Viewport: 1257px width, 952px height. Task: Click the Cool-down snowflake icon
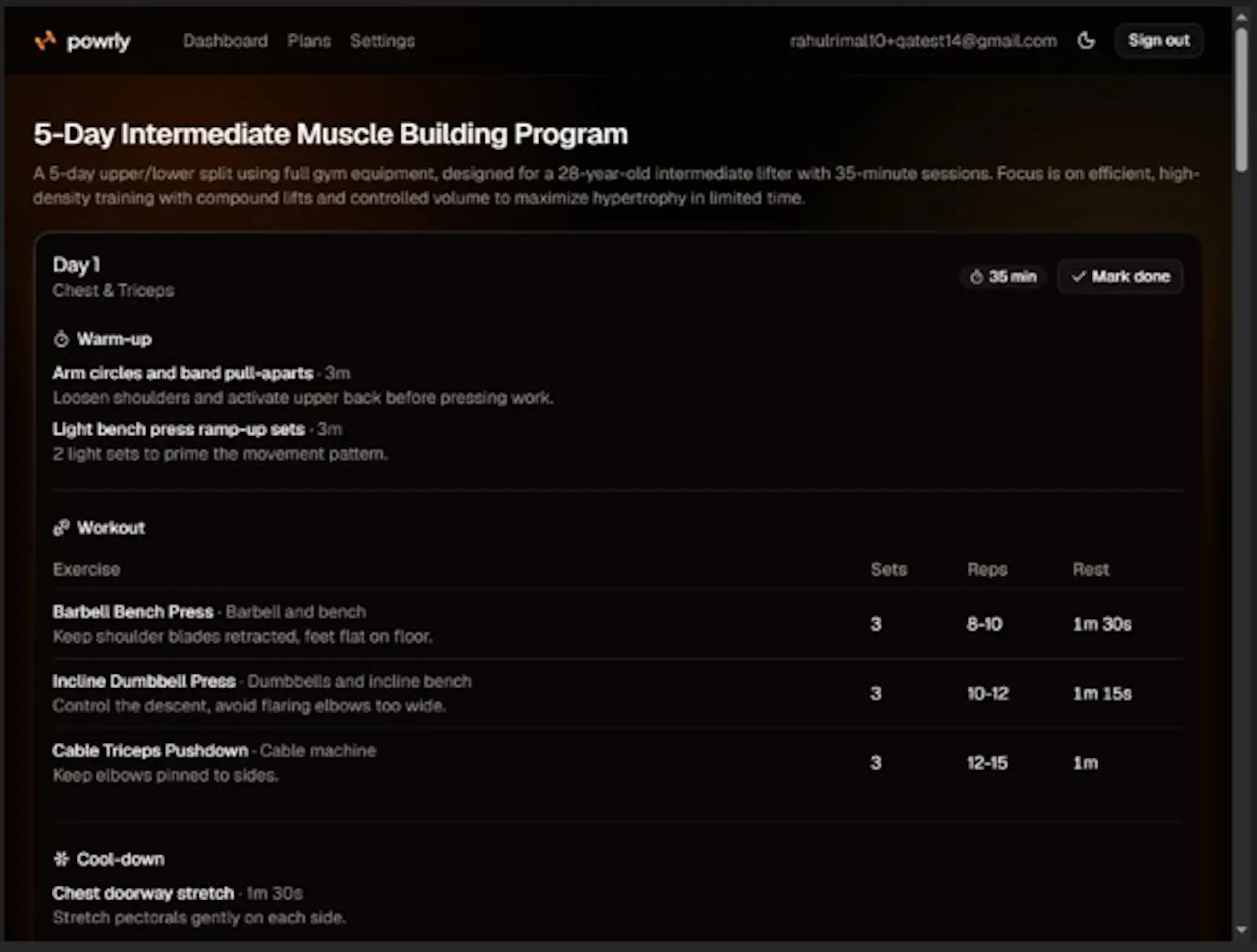pos(61,859)
